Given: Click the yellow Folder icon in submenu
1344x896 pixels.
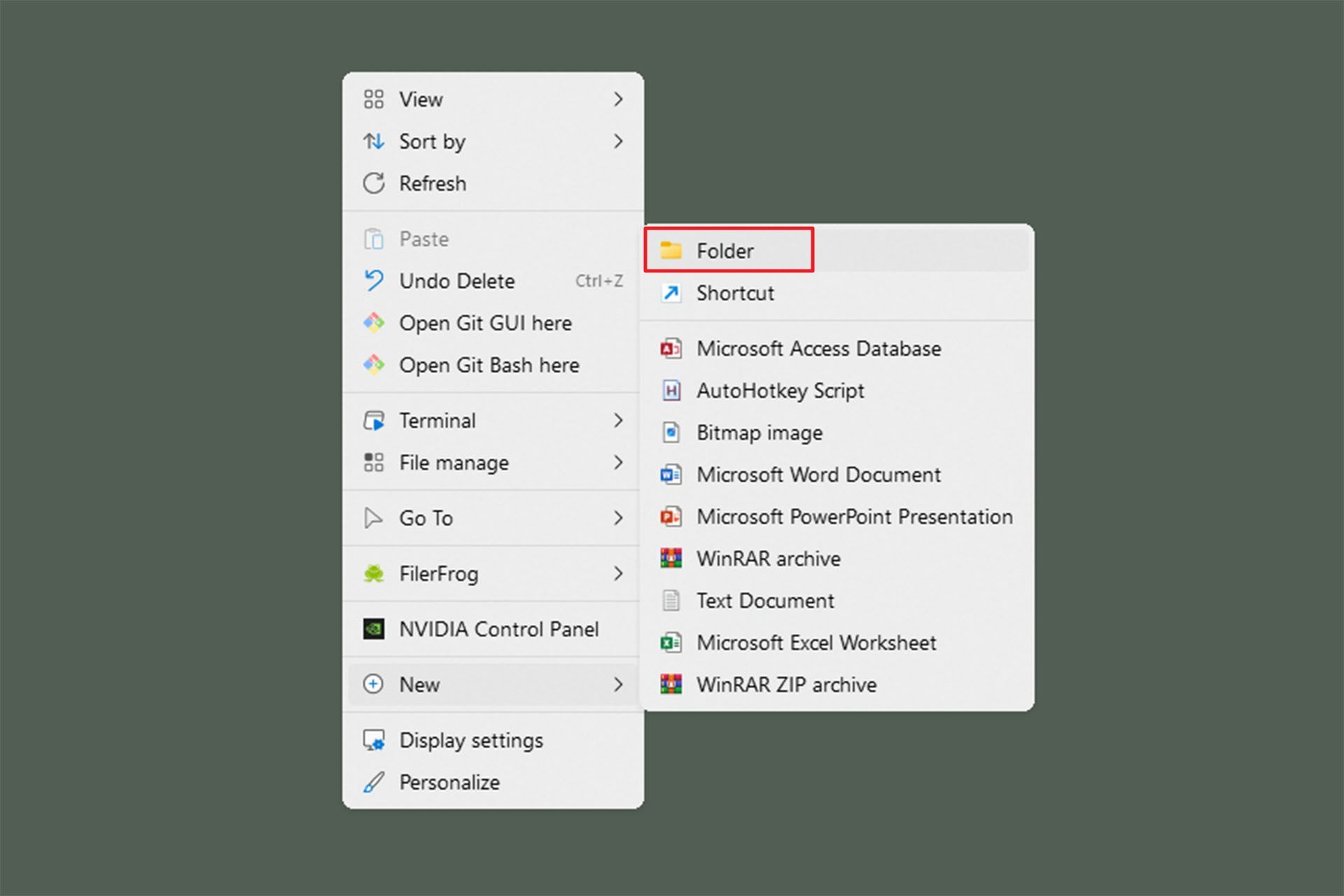Looking at the screenshot, I should tap(671, 251).
